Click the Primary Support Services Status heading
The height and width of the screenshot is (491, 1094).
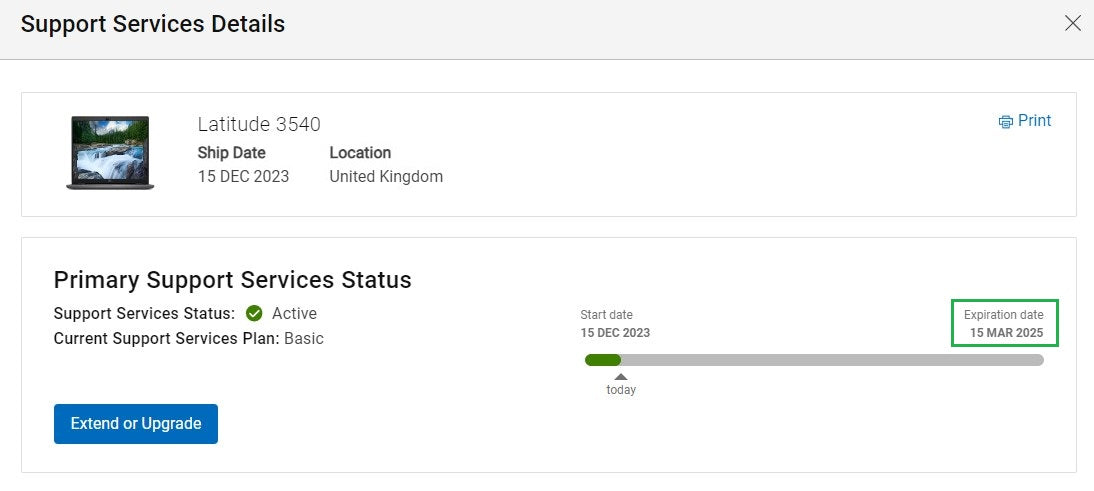coord(232,280)
